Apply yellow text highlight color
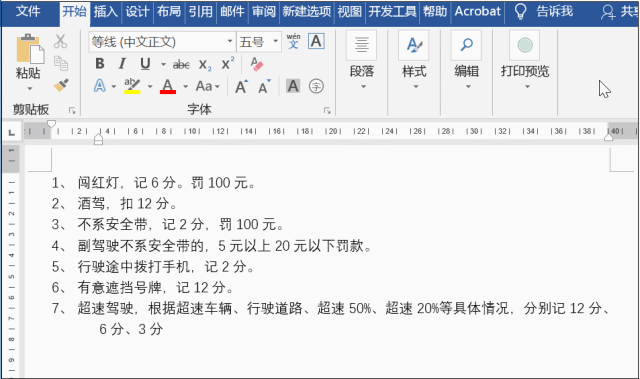This screenshot has height=379, width=640. coord(132,86)
